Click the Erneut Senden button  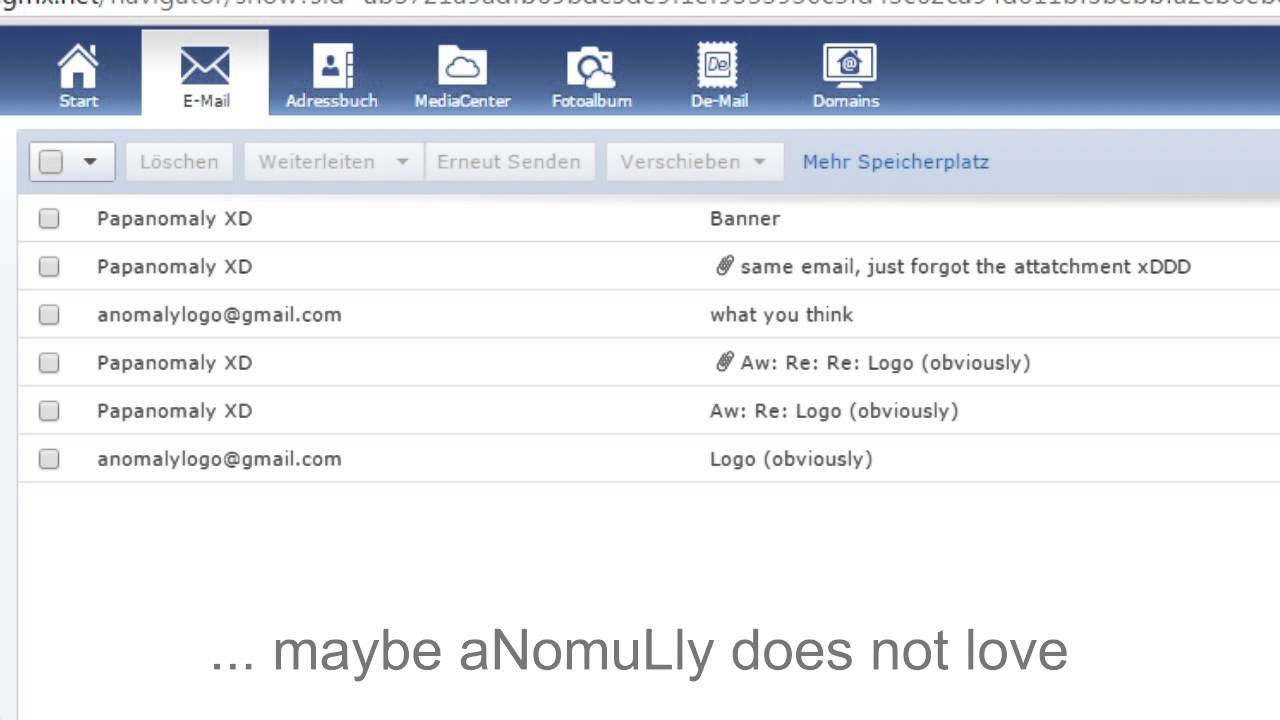(x=509, y=162)
